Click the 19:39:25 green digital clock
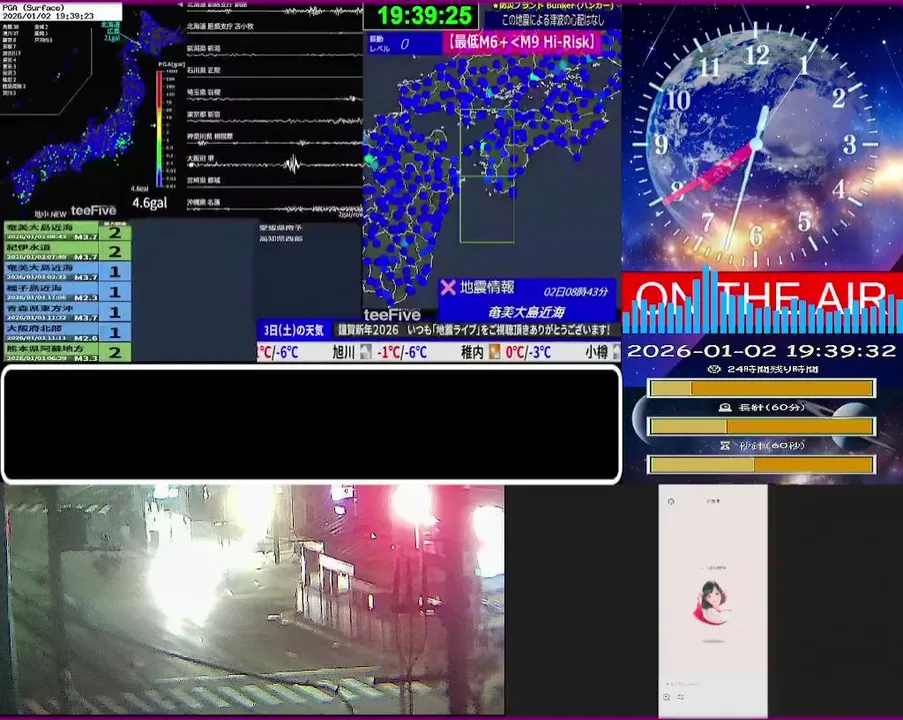This screenshot has height=720, width=903. click(423, 16)
